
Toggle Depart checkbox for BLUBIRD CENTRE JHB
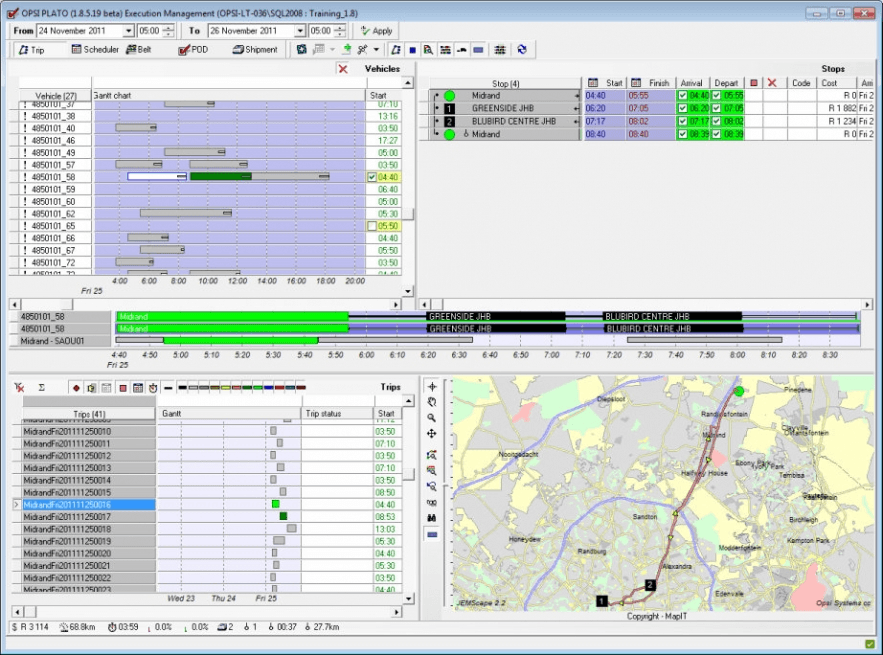(716, 121)
